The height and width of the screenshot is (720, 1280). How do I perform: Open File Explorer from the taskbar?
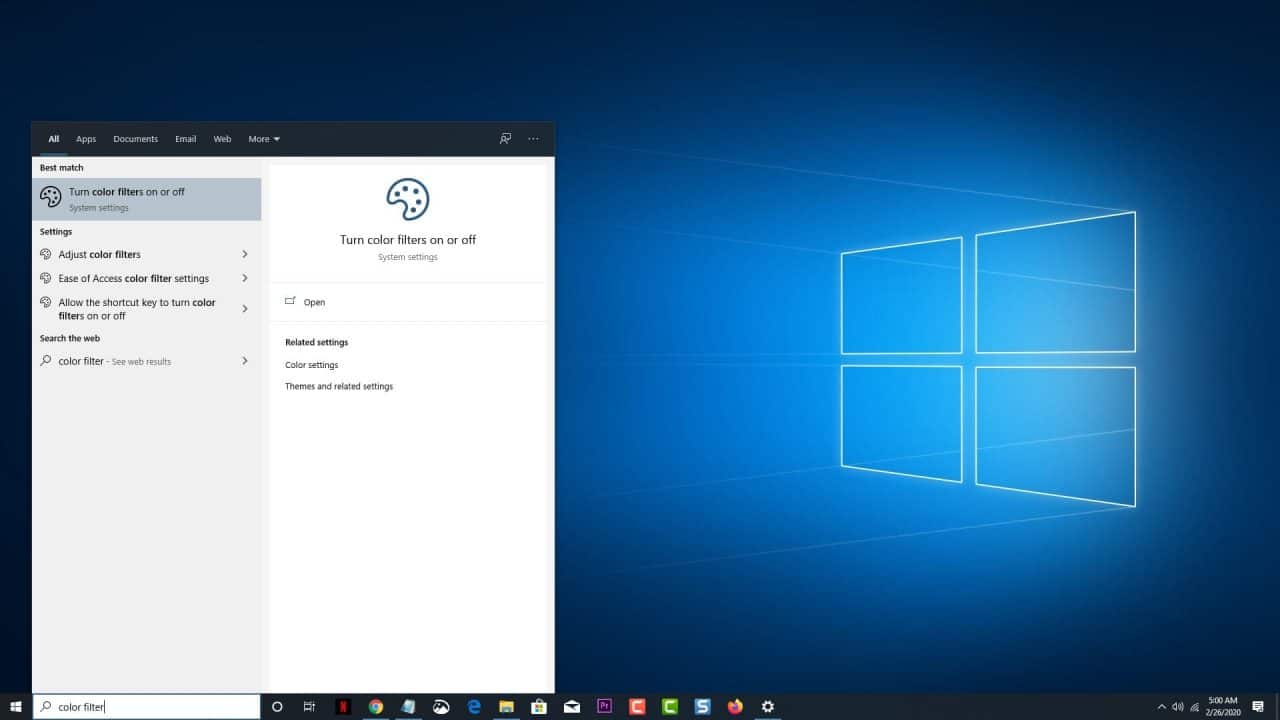[506, 707]
